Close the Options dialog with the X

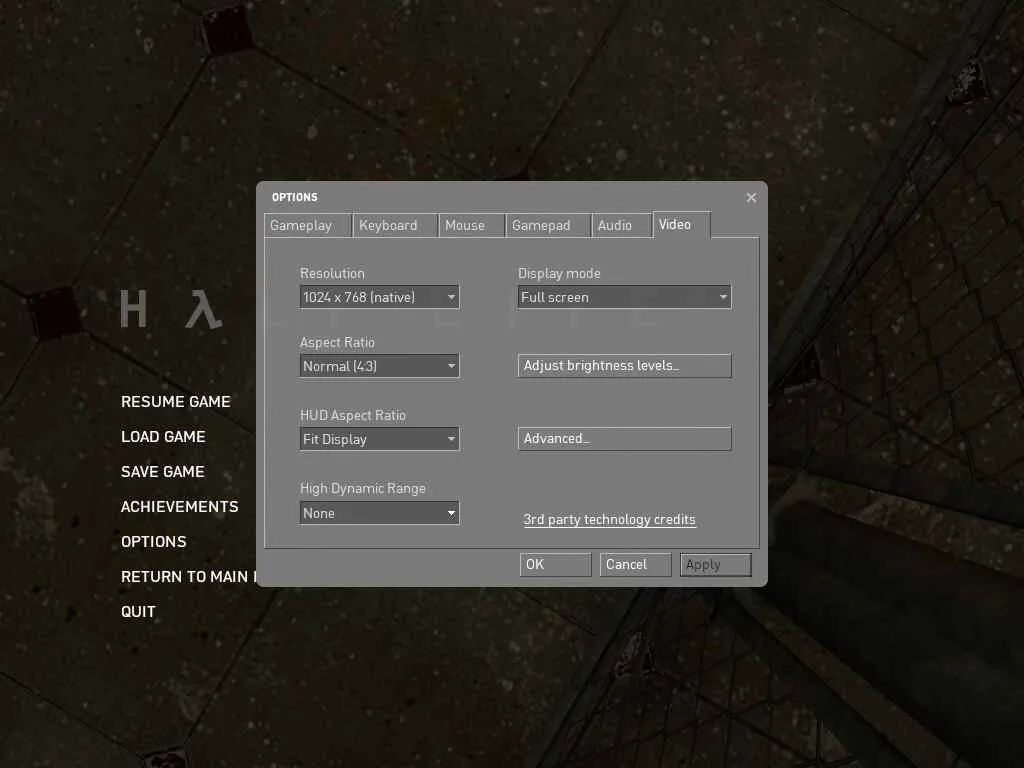click(x=751, y=197)
